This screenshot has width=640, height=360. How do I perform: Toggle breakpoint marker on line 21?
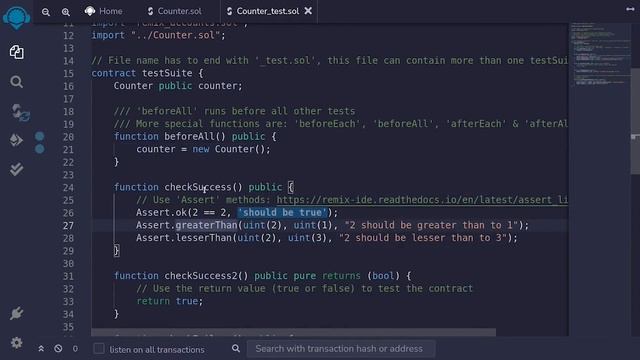pyautogui.click(x=40, y=149)
